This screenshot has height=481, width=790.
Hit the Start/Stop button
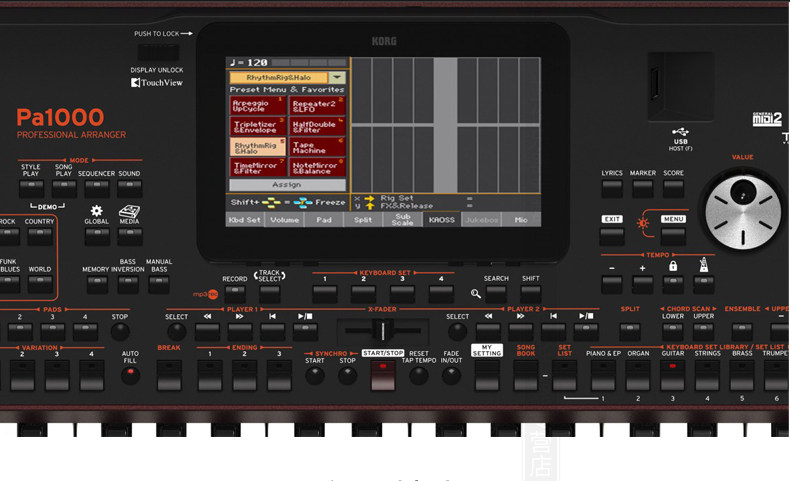(x=383, y=375)
